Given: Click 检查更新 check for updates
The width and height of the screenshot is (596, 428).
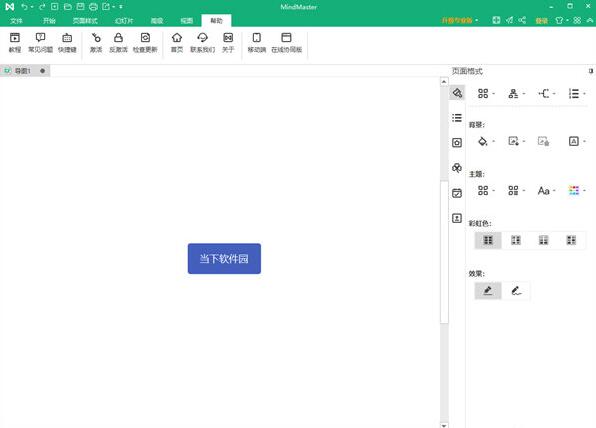Looking at the screenshot, I should tap(145, 43).
